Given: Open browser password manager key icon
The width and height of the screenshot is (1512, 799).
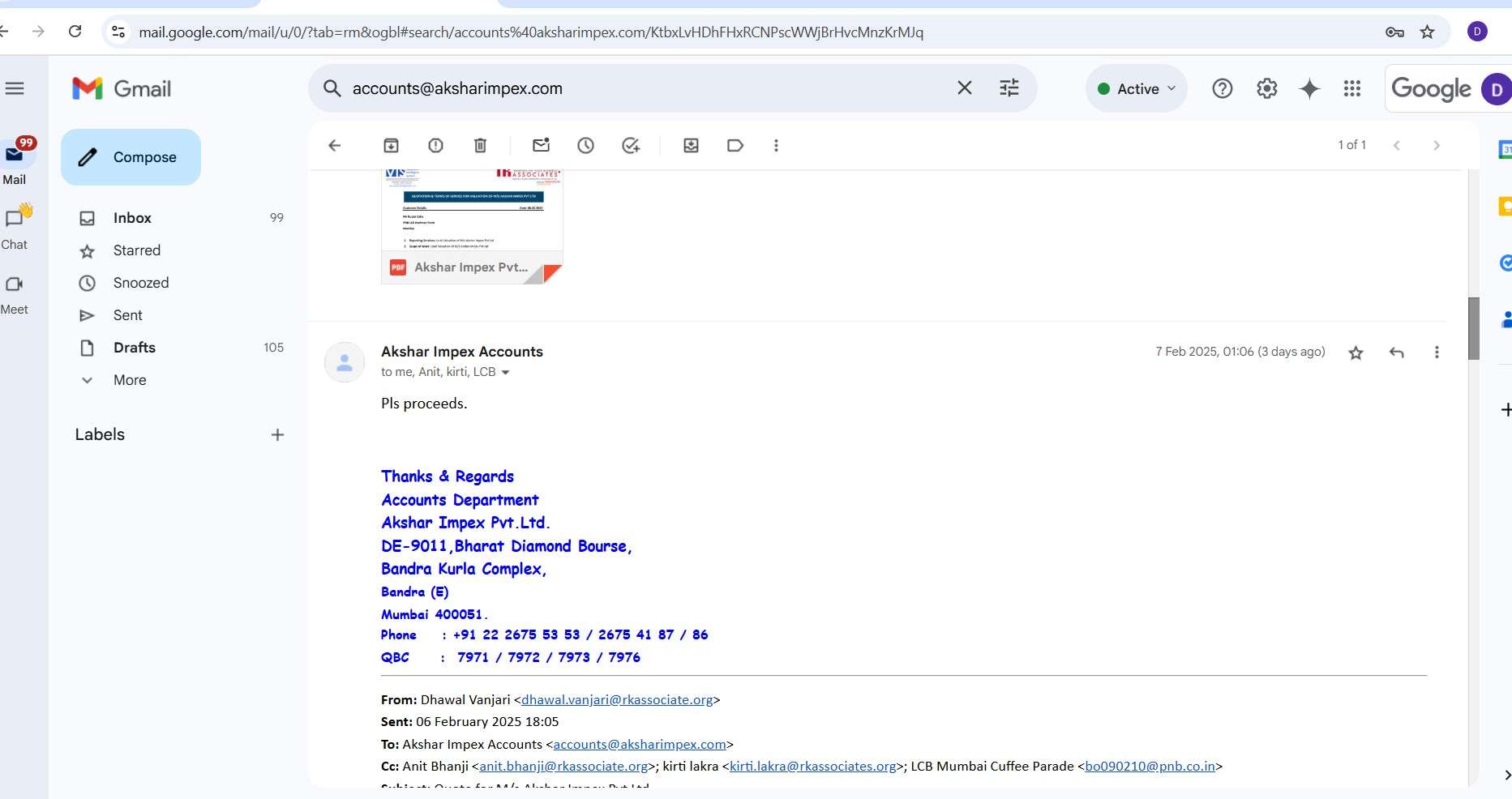Looking at the screenshot, I should [1394, 32].
